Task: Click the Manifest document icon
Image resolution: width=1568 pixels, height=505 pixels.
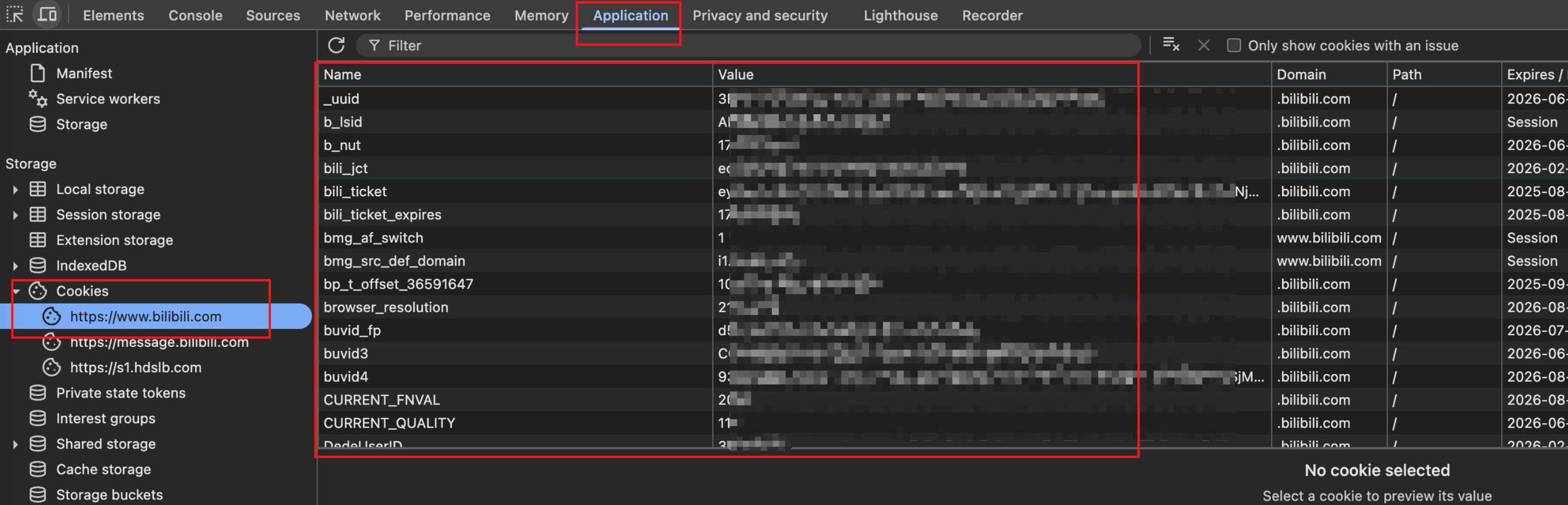Action: [x=38, y=73]
